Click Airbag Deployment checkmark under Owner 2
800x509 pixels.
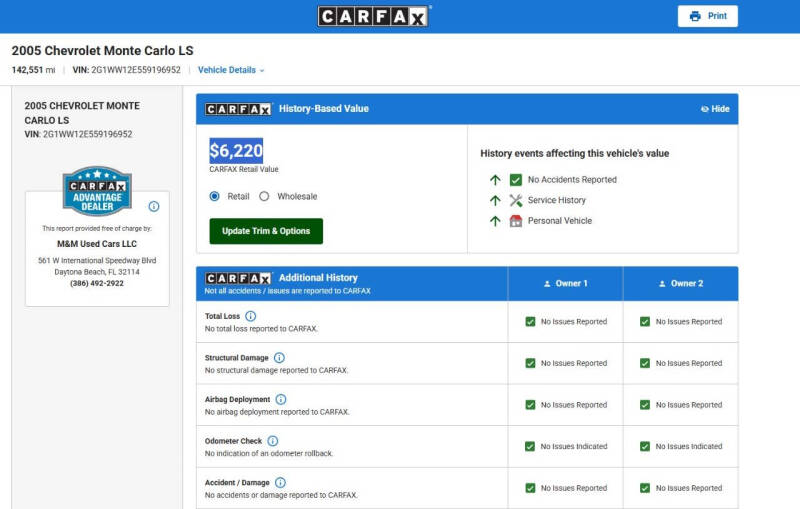pyautogui.click(x=645, y=405)
